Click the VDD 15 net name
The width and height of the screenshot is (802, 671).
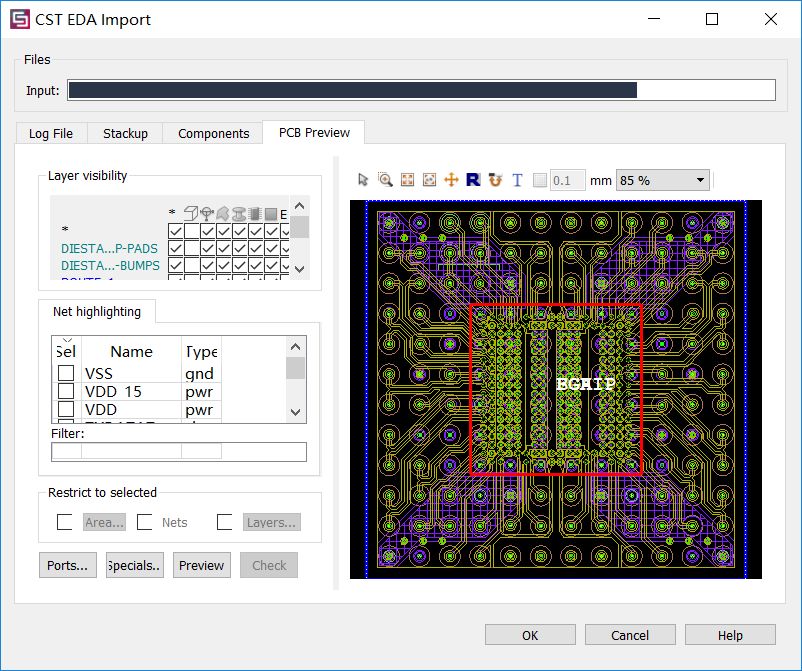[113, 391]
